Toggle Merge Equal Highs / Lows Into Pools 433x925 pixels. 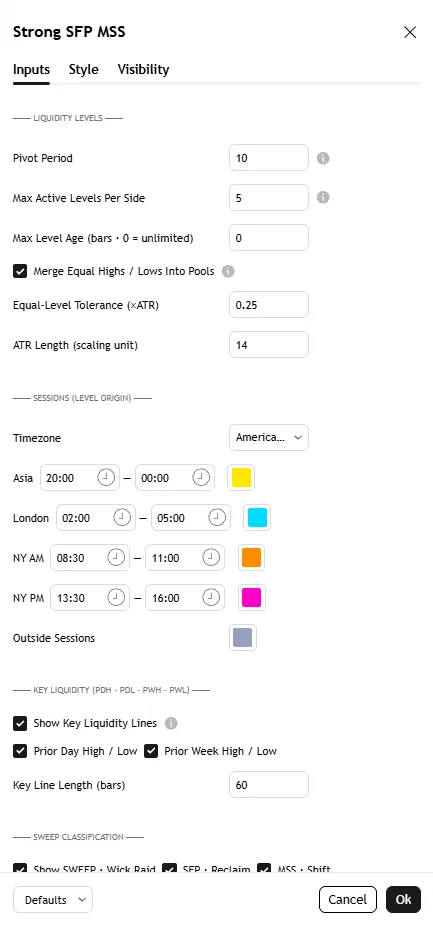coord(20,271)
